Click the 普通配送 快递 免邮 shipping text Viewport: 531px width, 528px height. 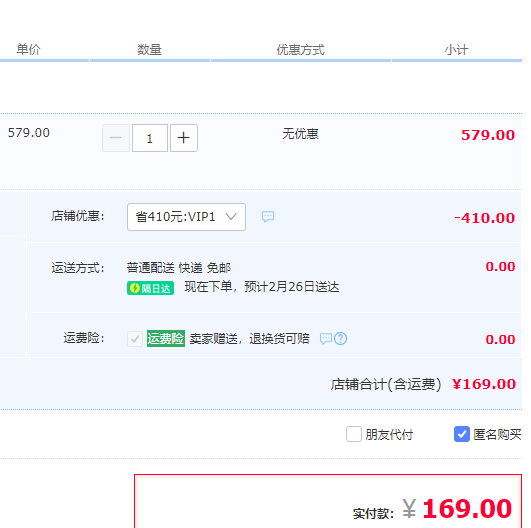[179, 268]
